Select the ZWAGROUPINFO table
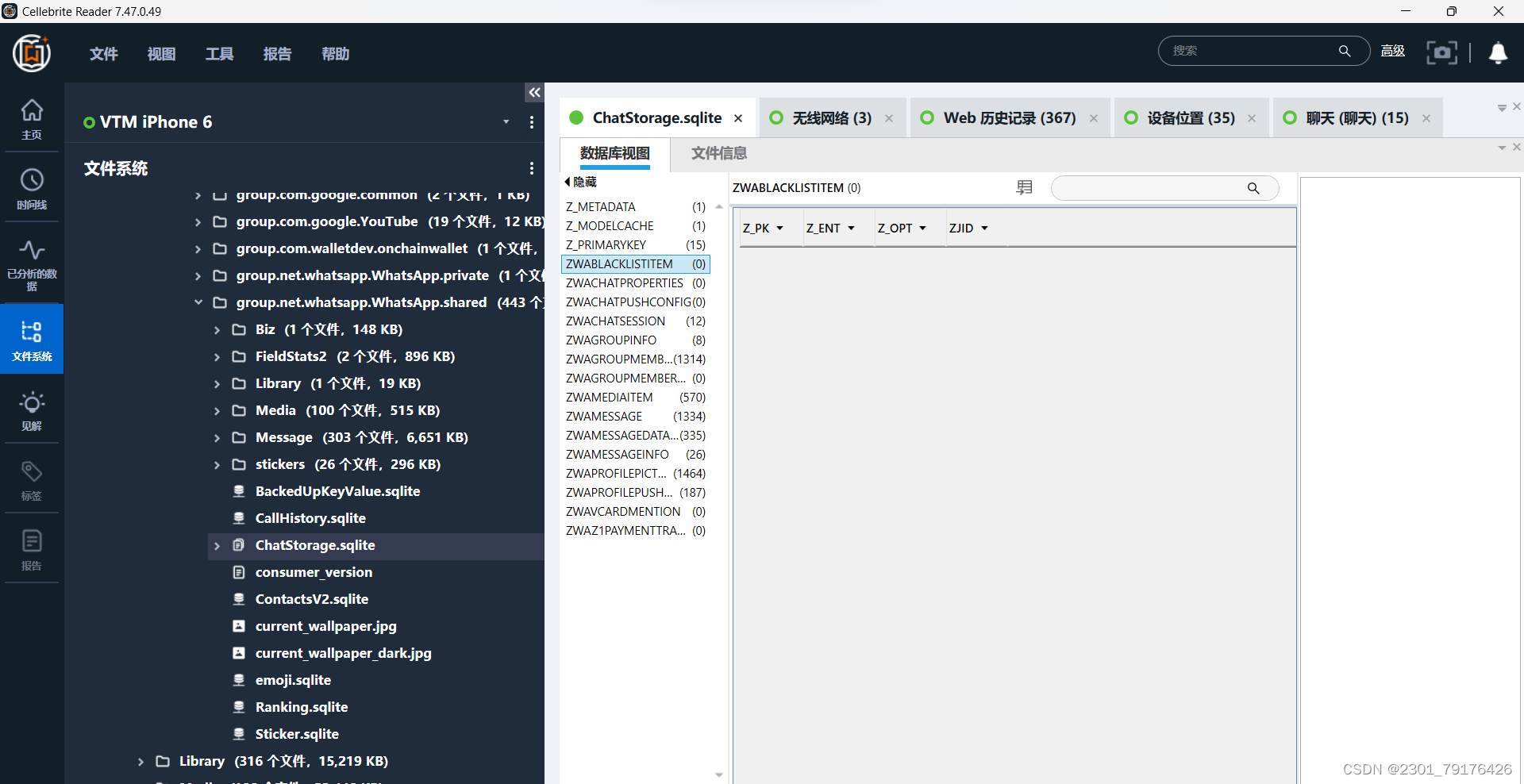This screenshot has width=1524, height=784. click(x=635, y=340)
